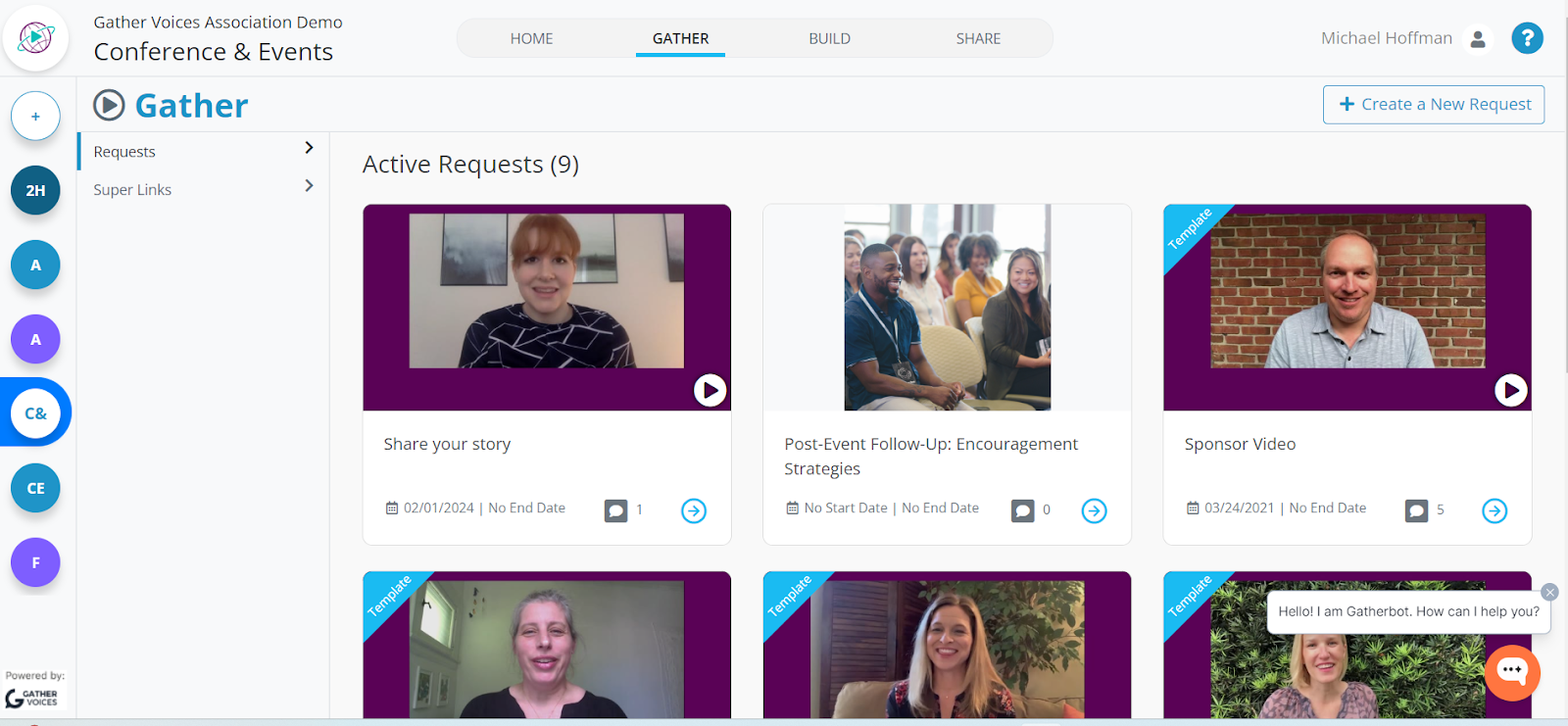
Task: Click the Conference & Events title
Action: (213, 52)
